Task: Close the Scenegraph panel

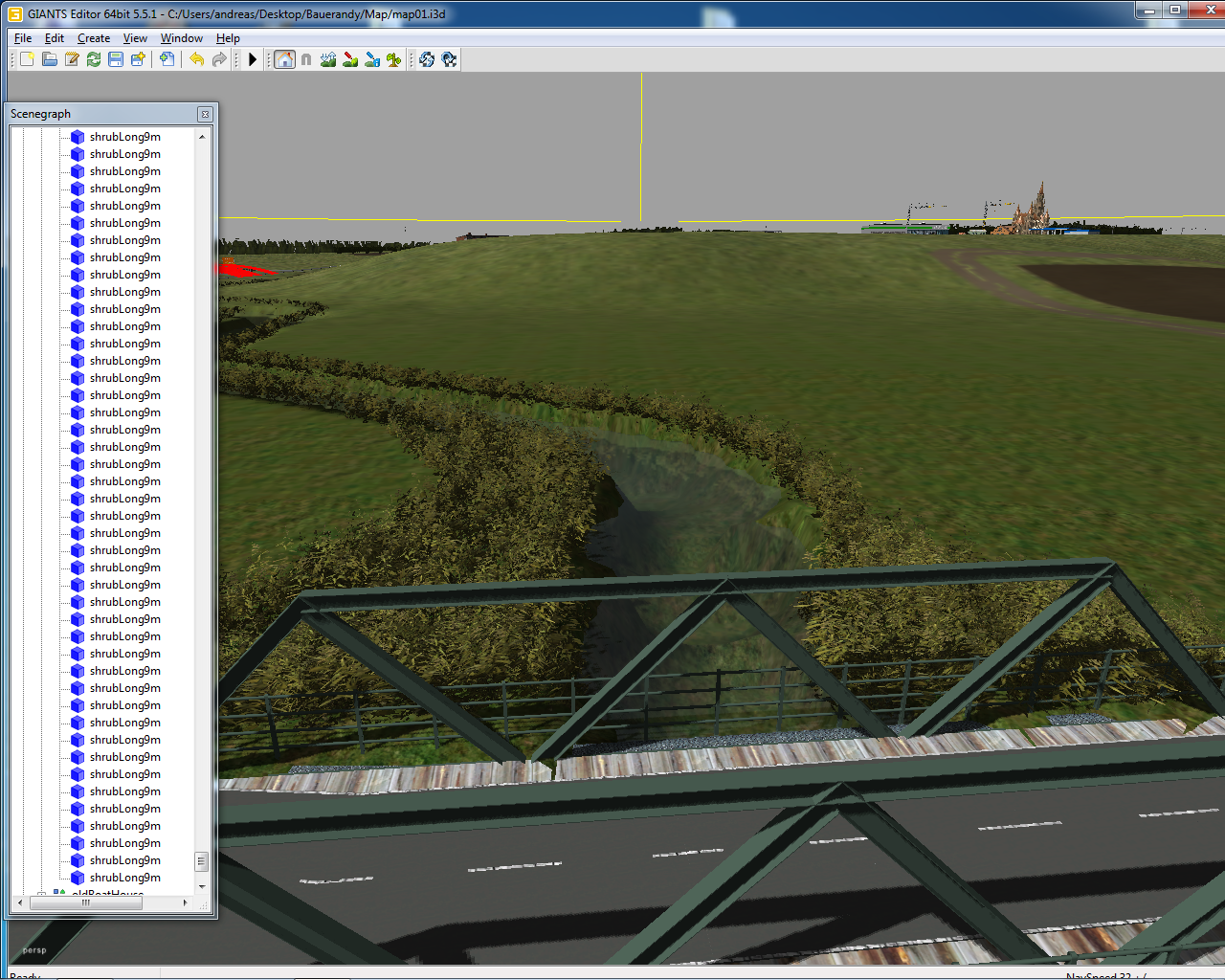Action: click(205, 114)
